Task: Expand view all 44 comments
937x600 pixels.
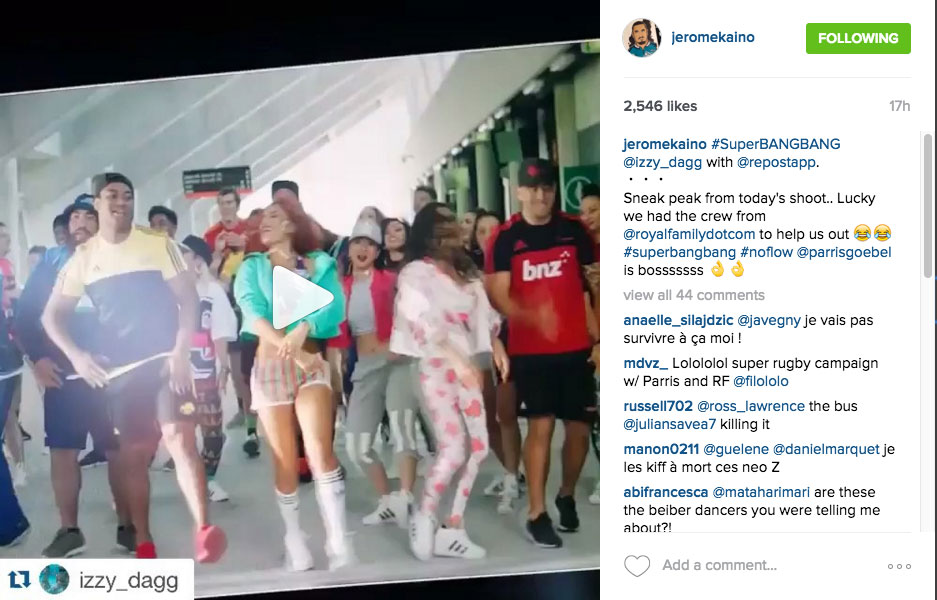Action: 694,295
